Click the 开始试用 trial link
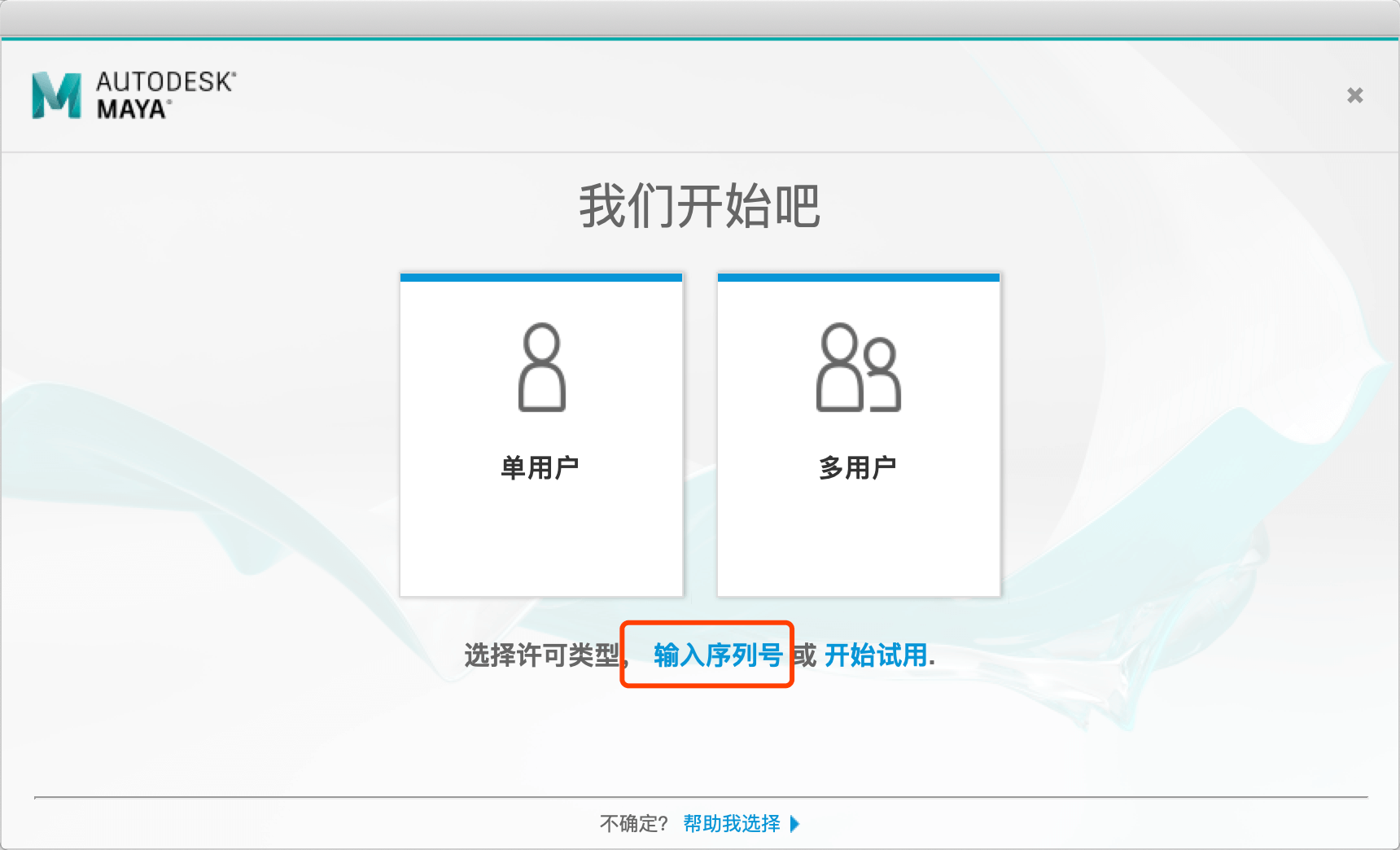Screen dimensions: 1400x850 tap(876, 655)
